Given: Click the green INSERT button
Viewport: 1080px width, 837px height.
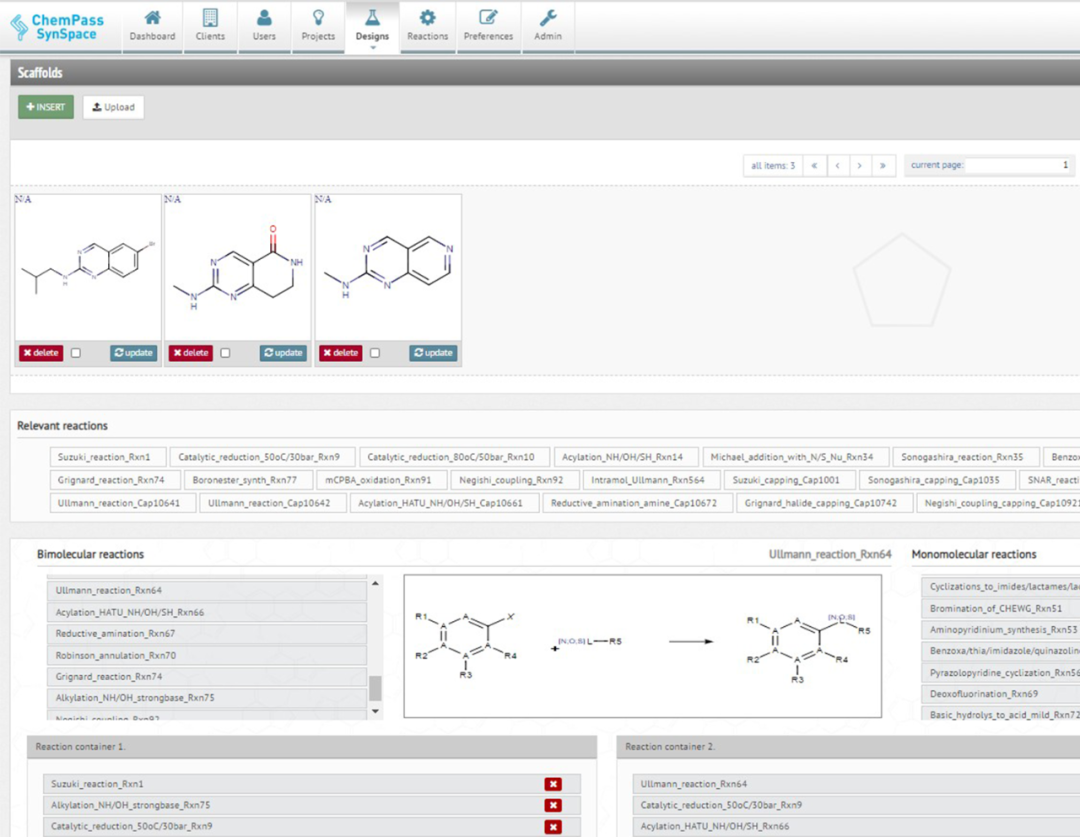Looking at the screenshot, I should (x=46, y=107).
